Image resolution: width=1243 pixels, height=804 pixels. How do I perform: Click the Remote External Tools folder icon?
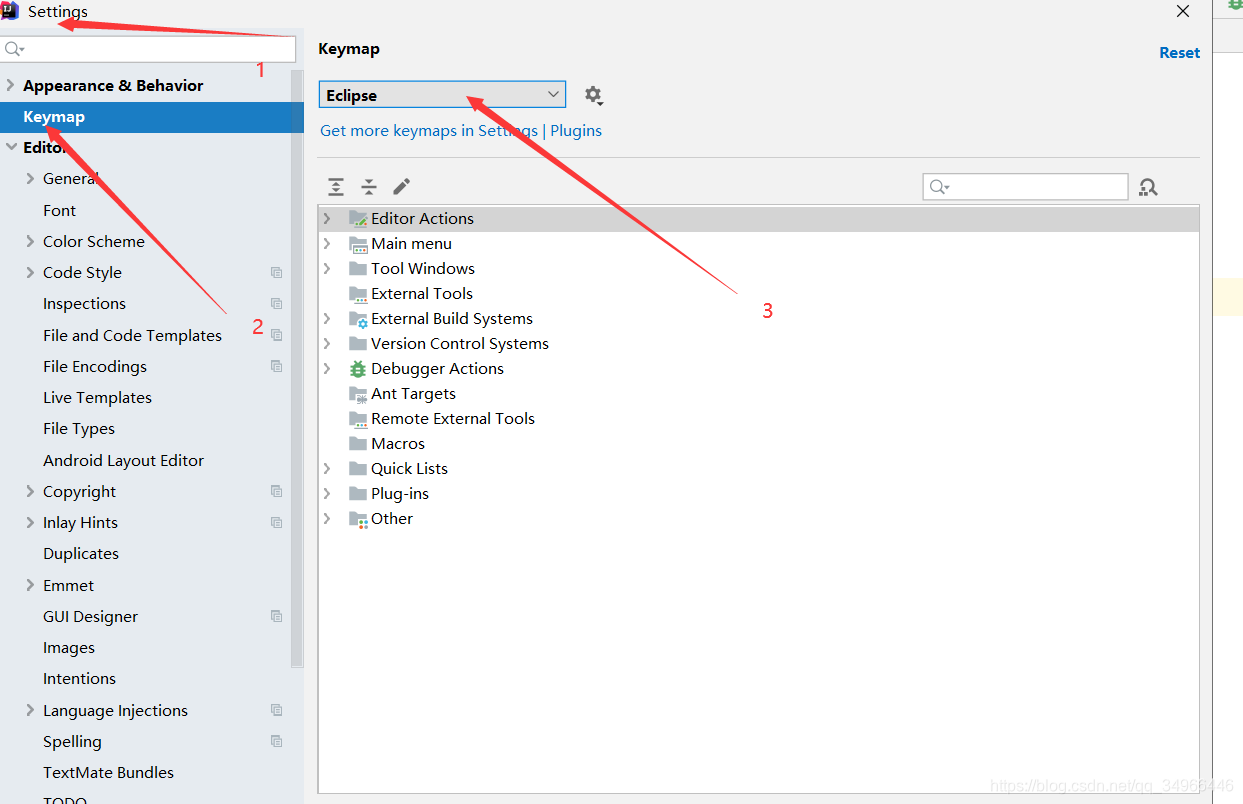tap(358, 419)
